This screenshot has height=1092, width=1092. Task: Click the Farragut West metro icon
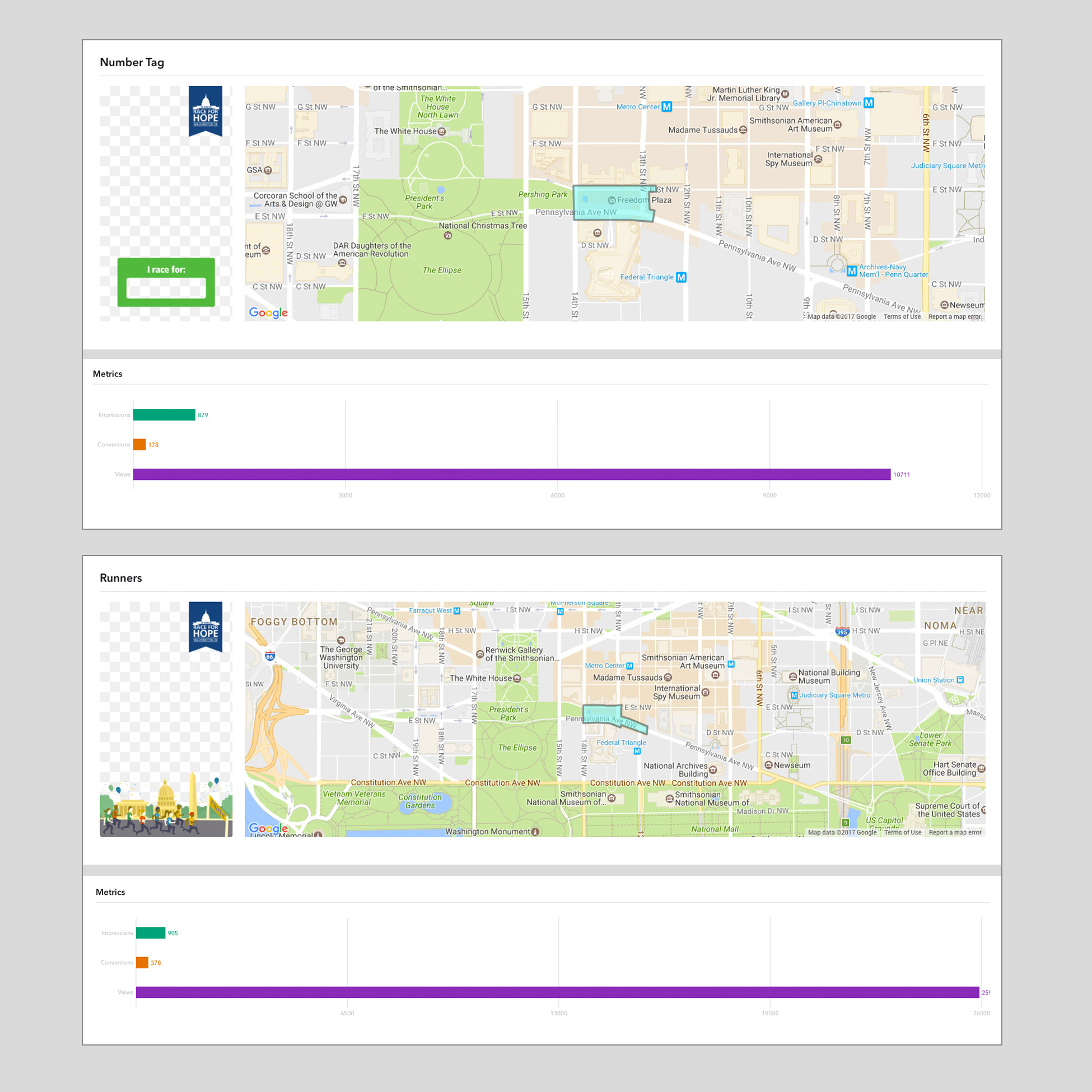(x=458, y=611)
